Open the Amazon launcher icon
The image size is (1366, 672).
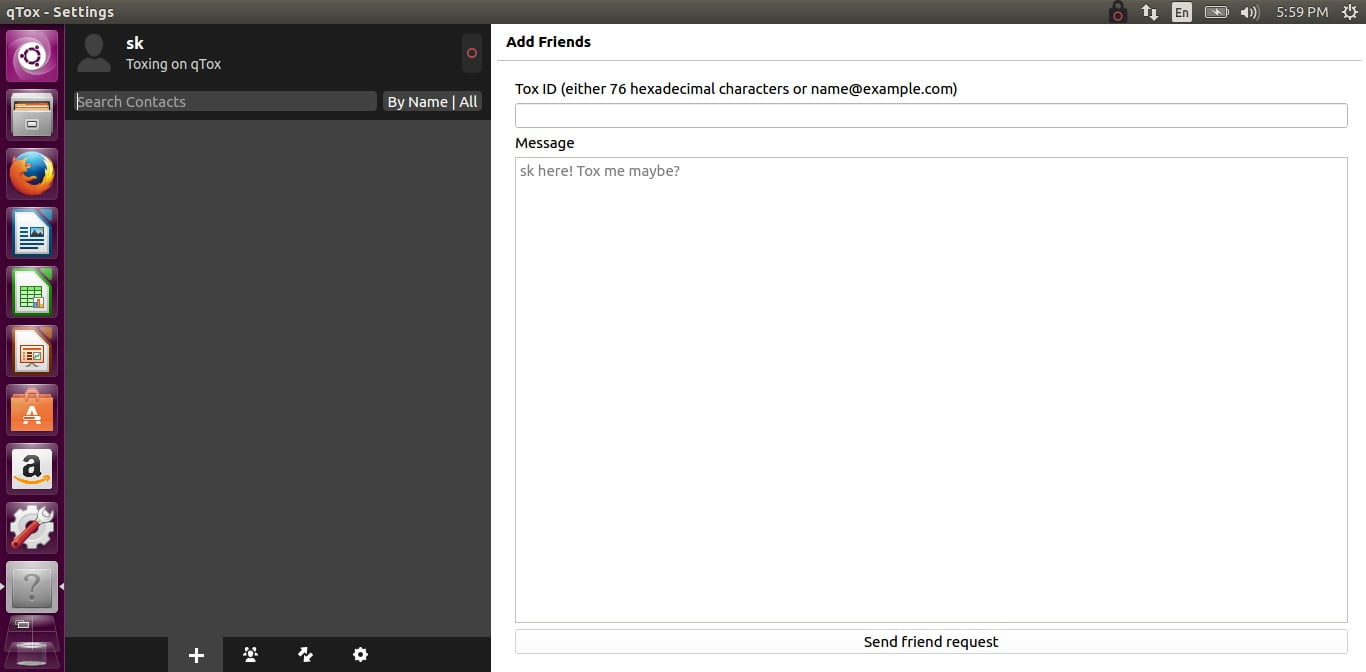point(32,469)
